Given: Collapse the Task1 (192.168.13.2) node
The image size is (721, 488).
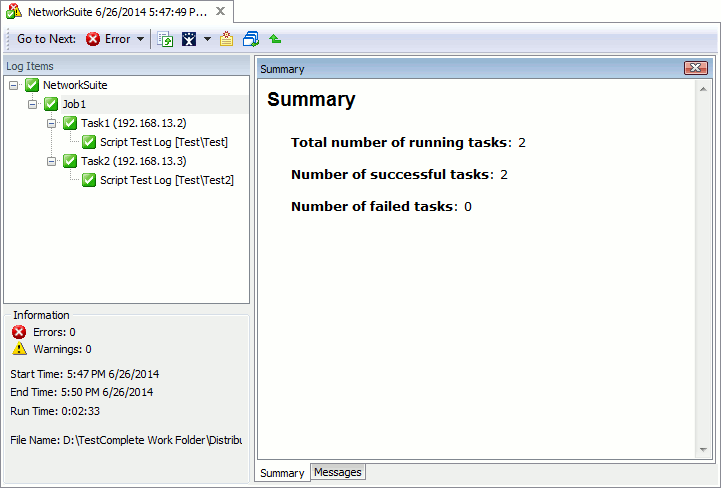Looking at the screenshot, I should click(52, 123).
